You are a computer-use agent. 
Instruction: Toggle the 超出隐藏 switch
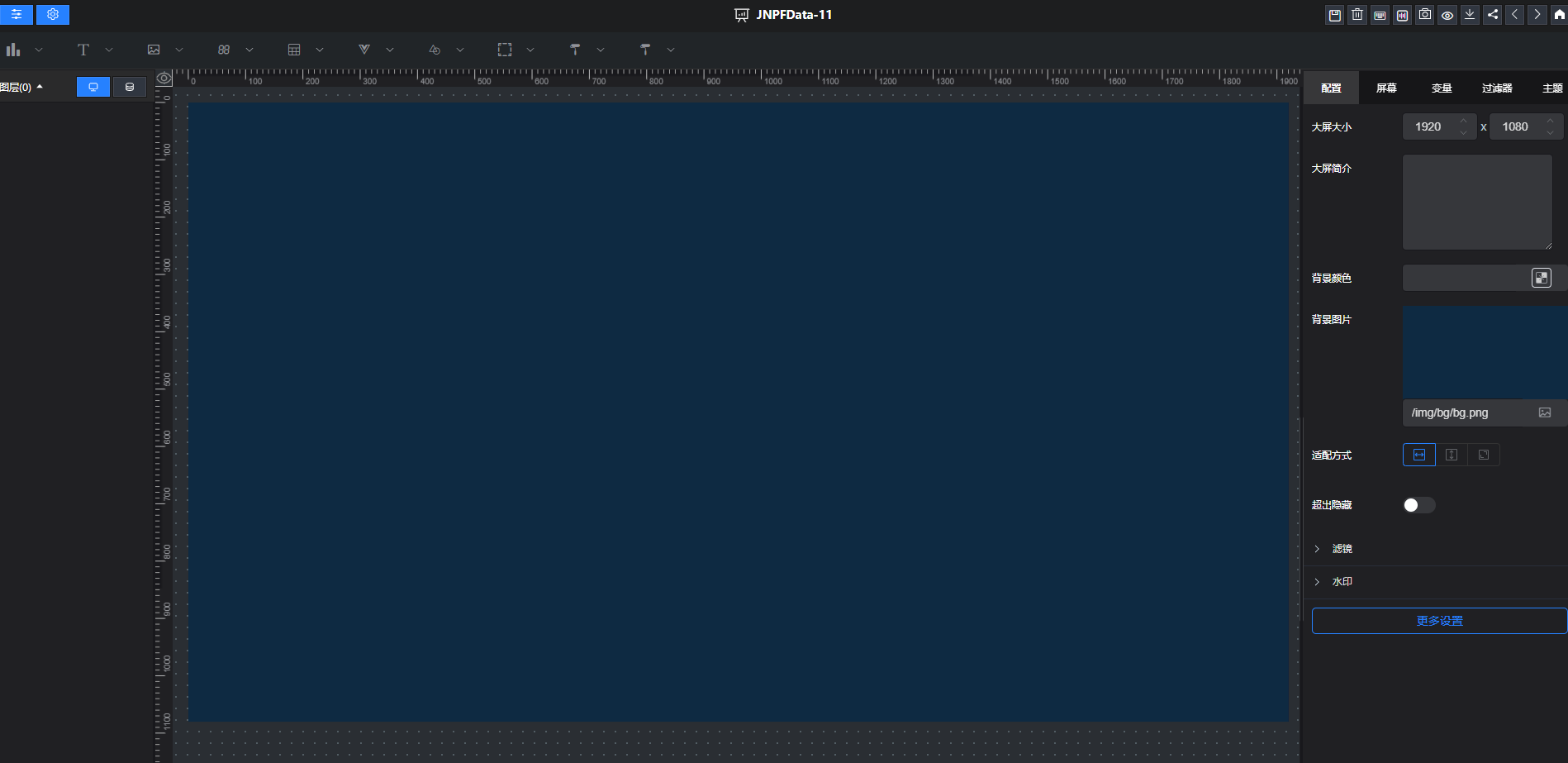(1418, 505)
